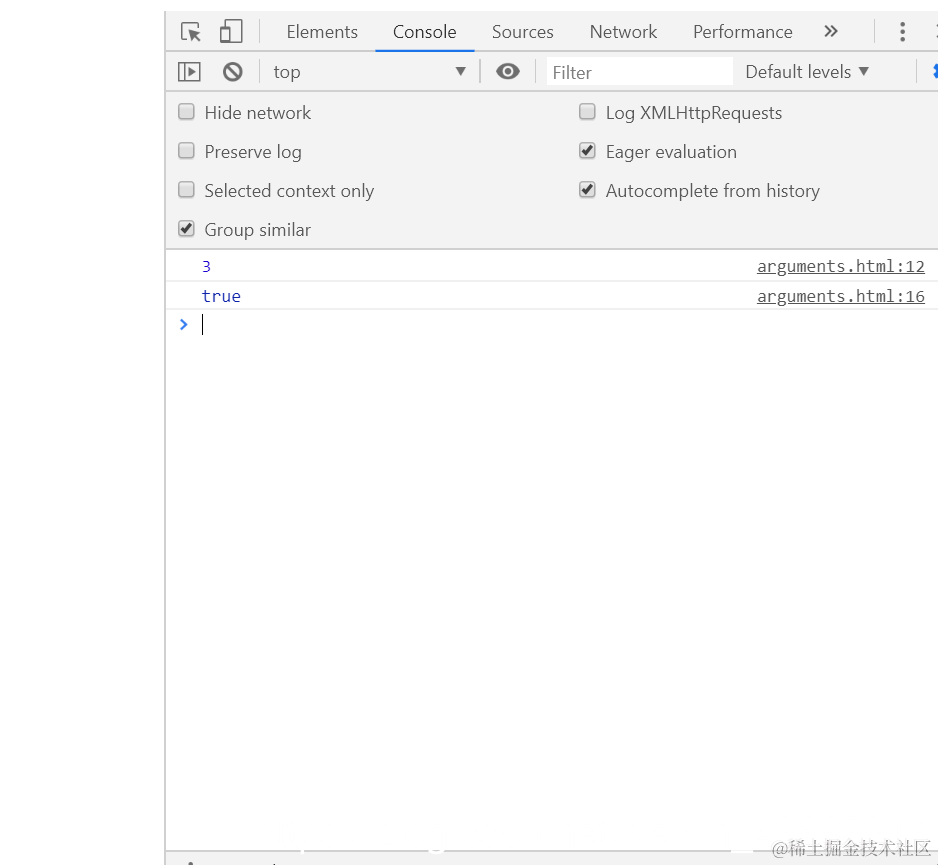The width and height of the screenshot is (938, 865).
Task: Enable the Log XMLHttpRequests checkbox
Action: (x=587, y=112)
